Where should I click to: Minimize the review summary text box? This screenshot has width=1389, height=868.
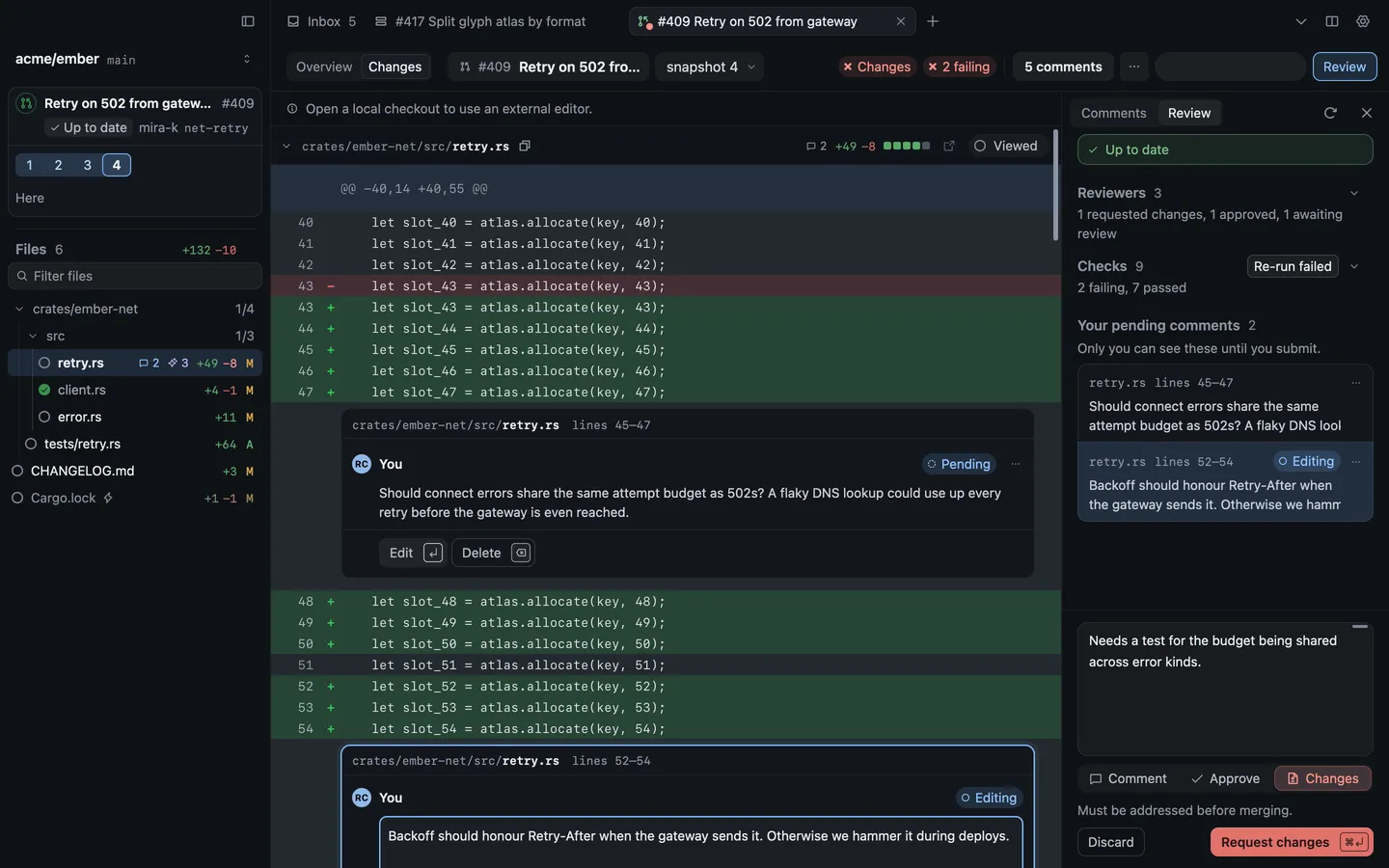1360,627
